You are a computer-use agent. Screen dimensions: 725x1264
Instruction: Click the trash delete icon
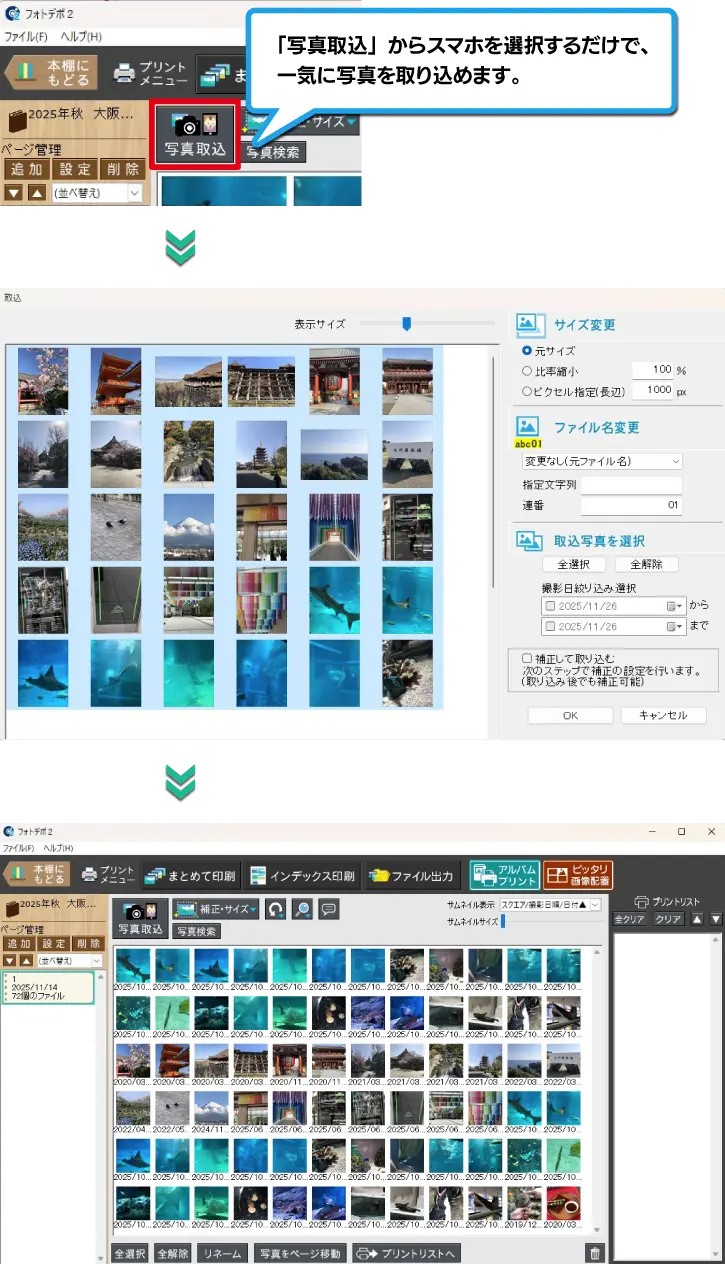click(595, 1253)
